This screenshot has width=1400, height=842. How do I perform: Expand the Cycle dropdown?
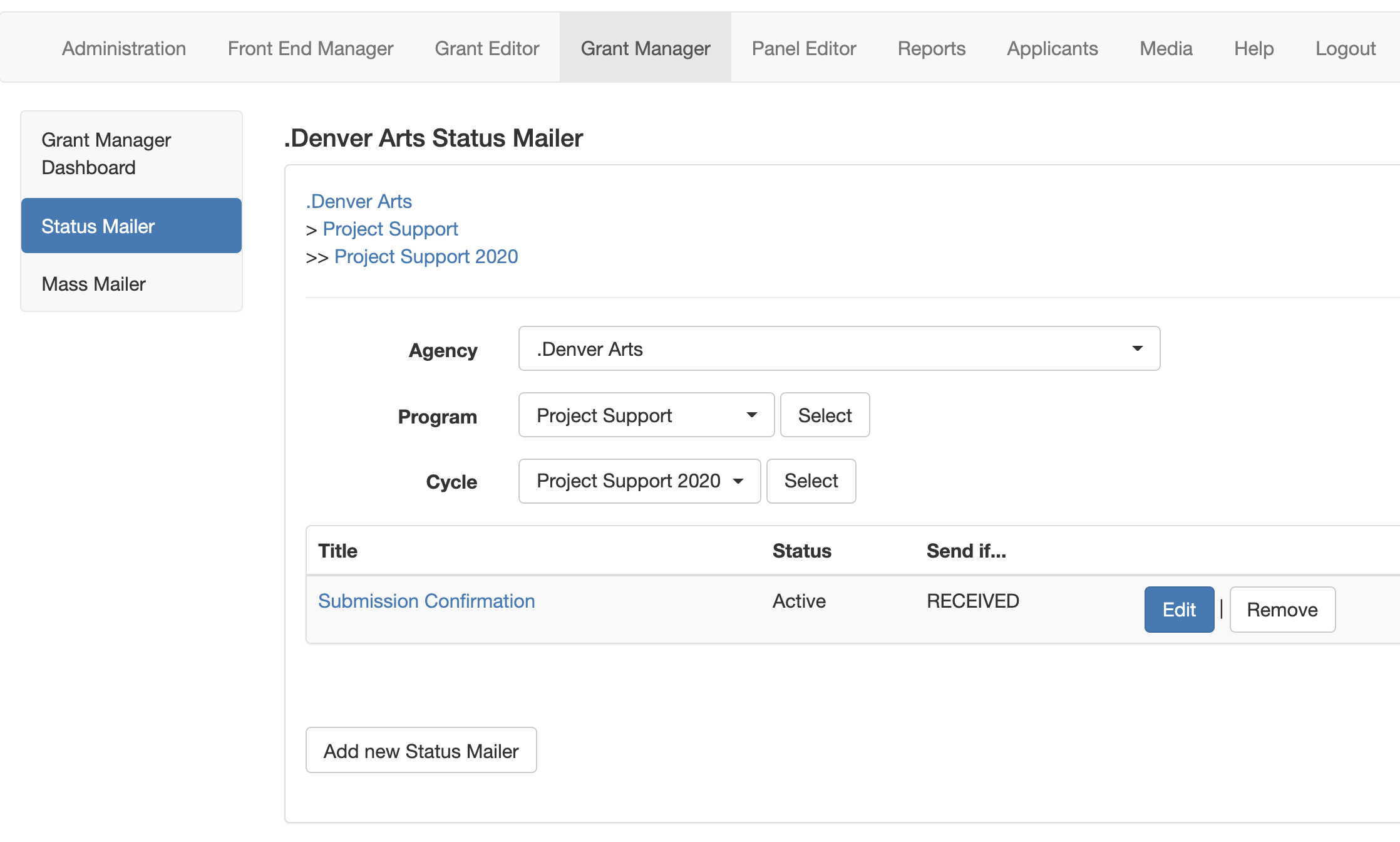[639, 481]
